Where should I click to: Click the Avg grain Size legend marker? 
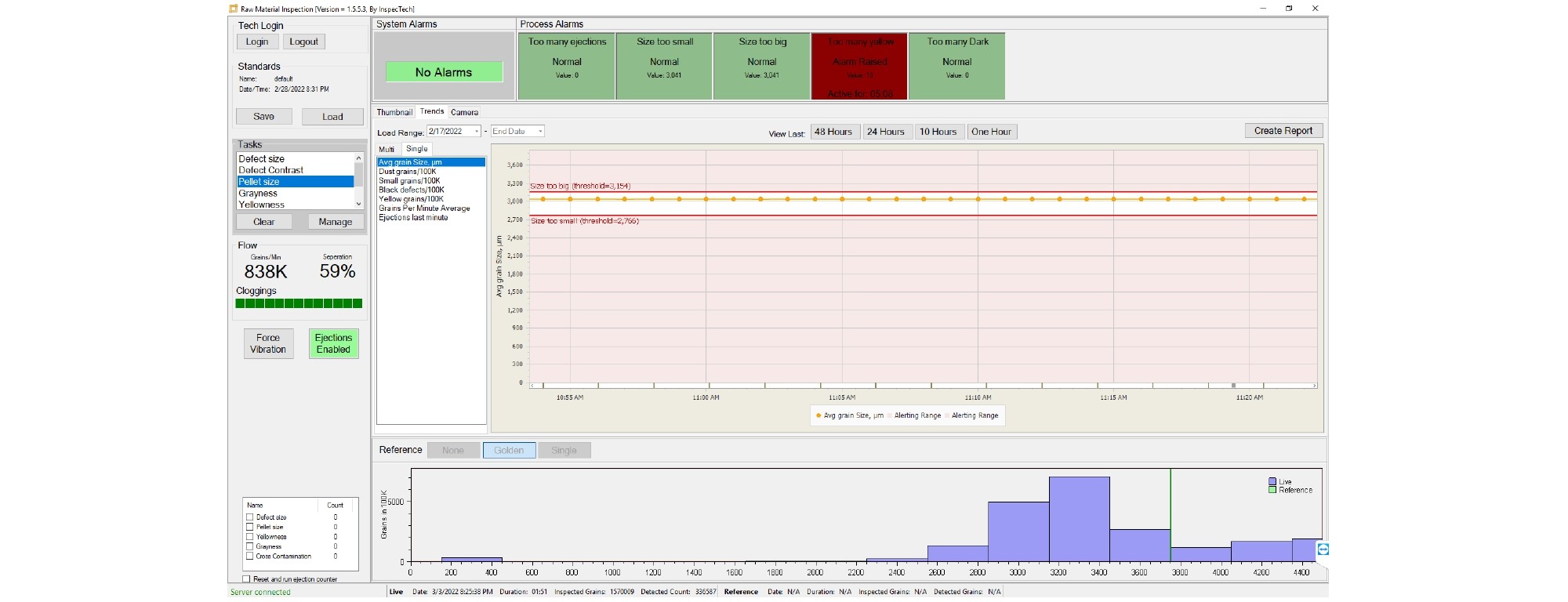(x=818, y=415)
